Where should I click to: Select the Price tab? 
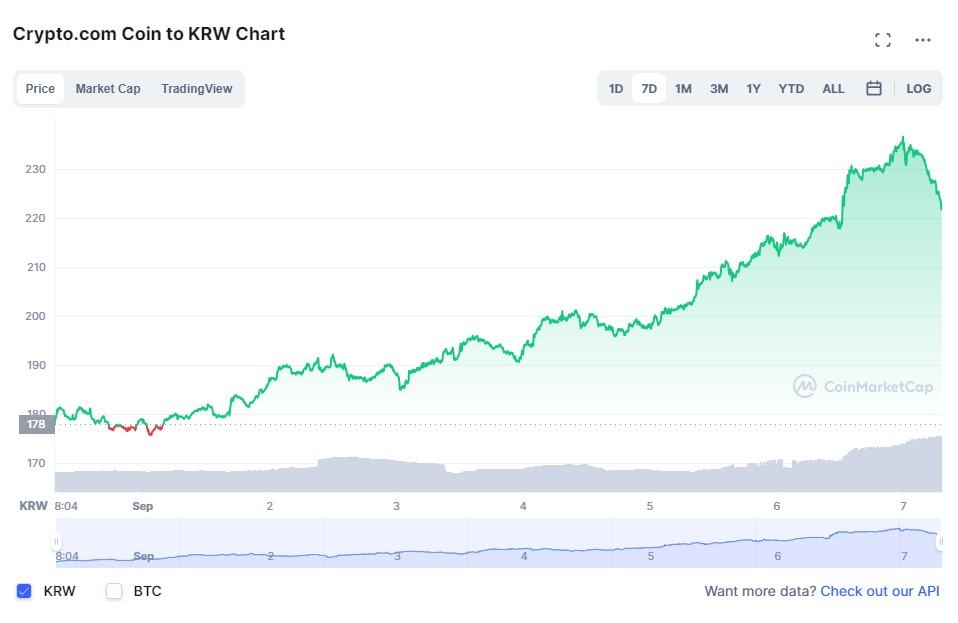[40, 89]
